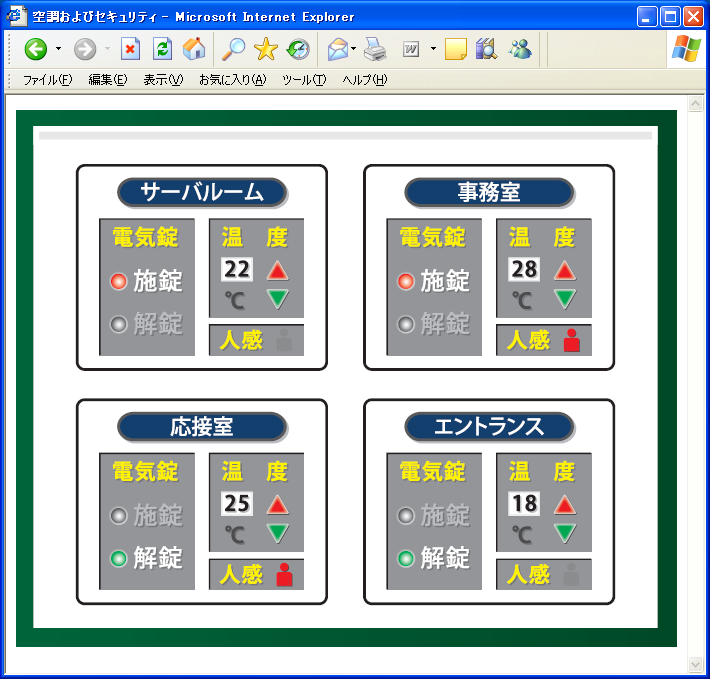Select 解錠 radio for エントランス
The image size is (710, 679).
(x=406, y=558)
